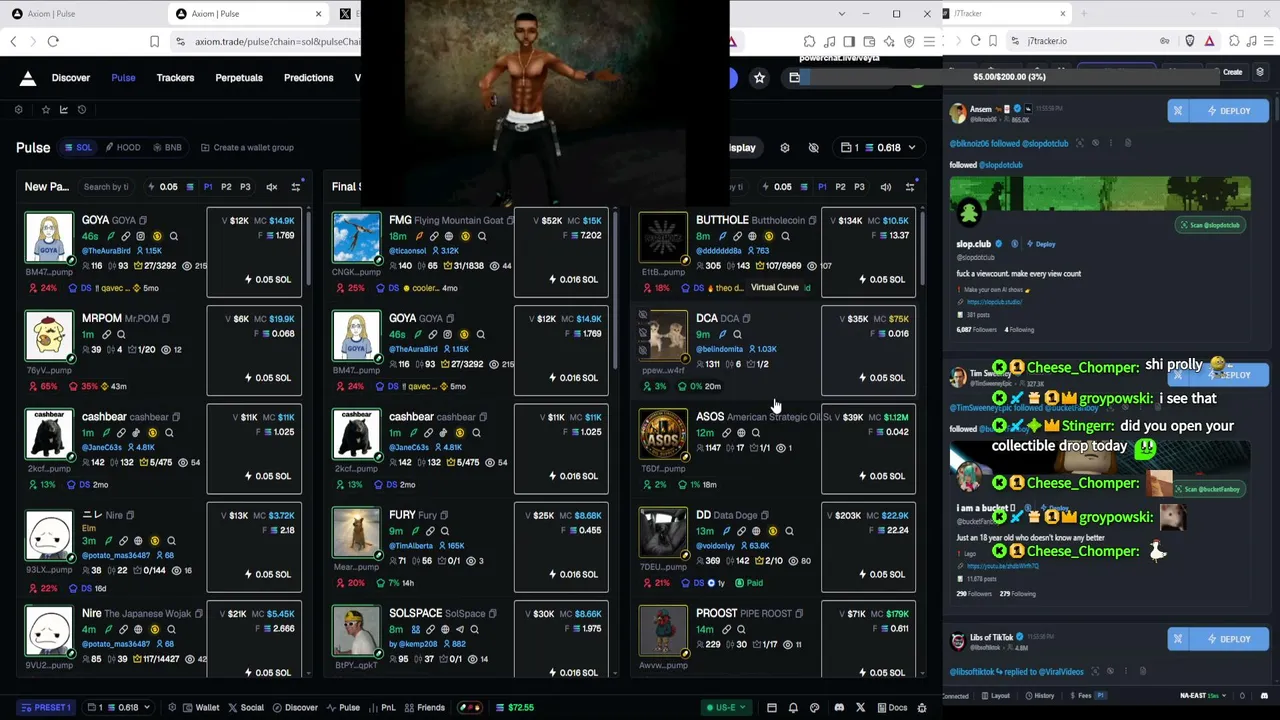This screenshot has height=720, width=1280.
Task: Open @slopdotclub link in J7Tracker
Action: [x=1000, y=165]
